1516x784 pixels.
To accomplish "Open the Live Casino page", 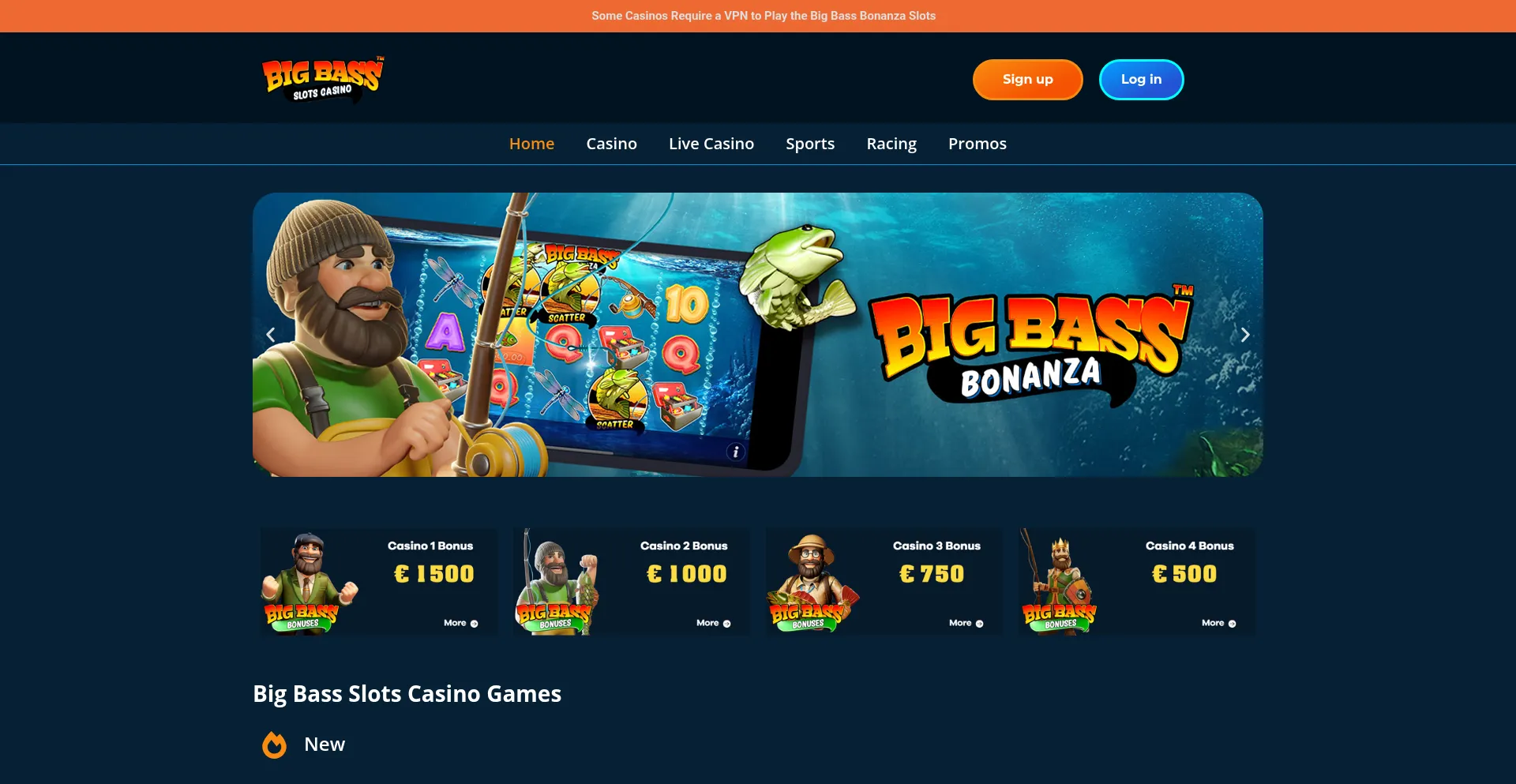I will (711, 144).
